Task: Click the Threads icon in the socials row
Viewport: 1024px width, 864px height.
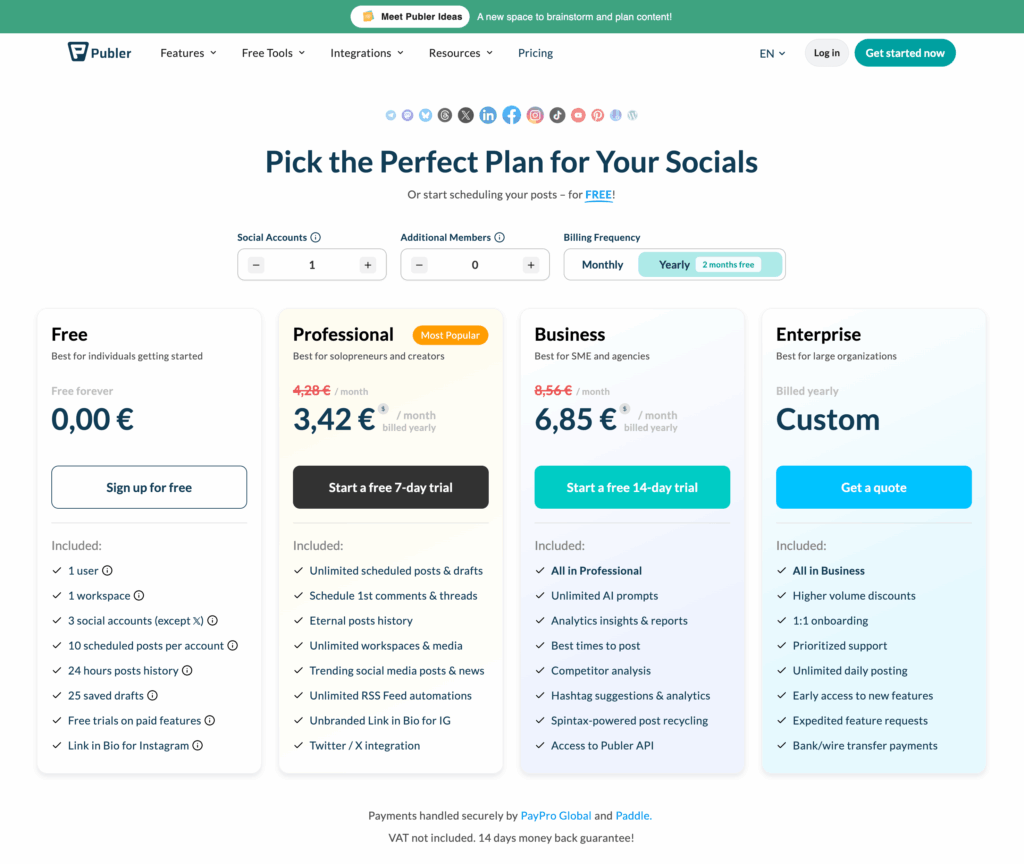Action: click(x=444, y=115)
